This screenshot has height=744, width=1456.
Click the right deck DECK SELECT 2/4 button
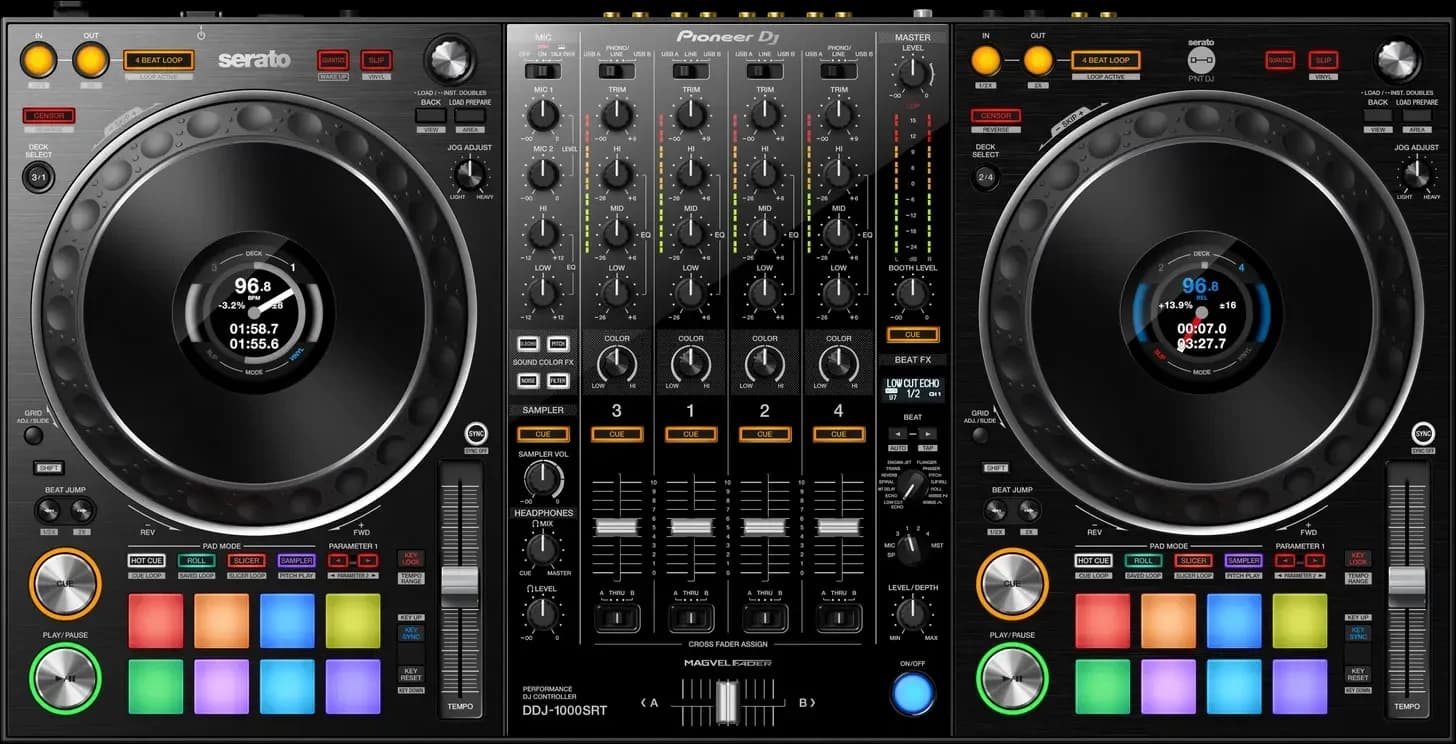coord(985,178)
